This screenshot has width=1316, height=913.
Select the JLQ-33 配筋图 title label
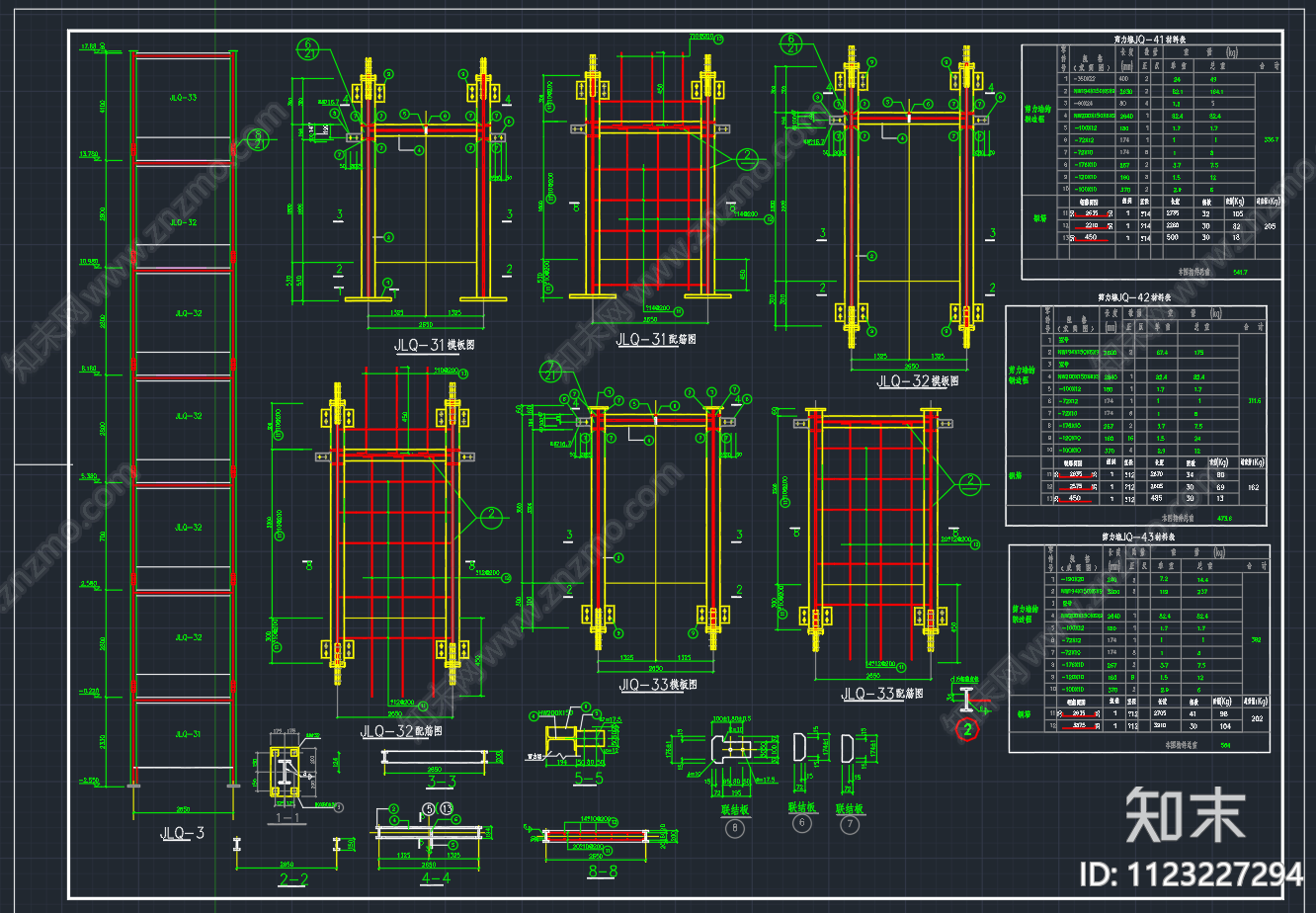coord(881,694)
